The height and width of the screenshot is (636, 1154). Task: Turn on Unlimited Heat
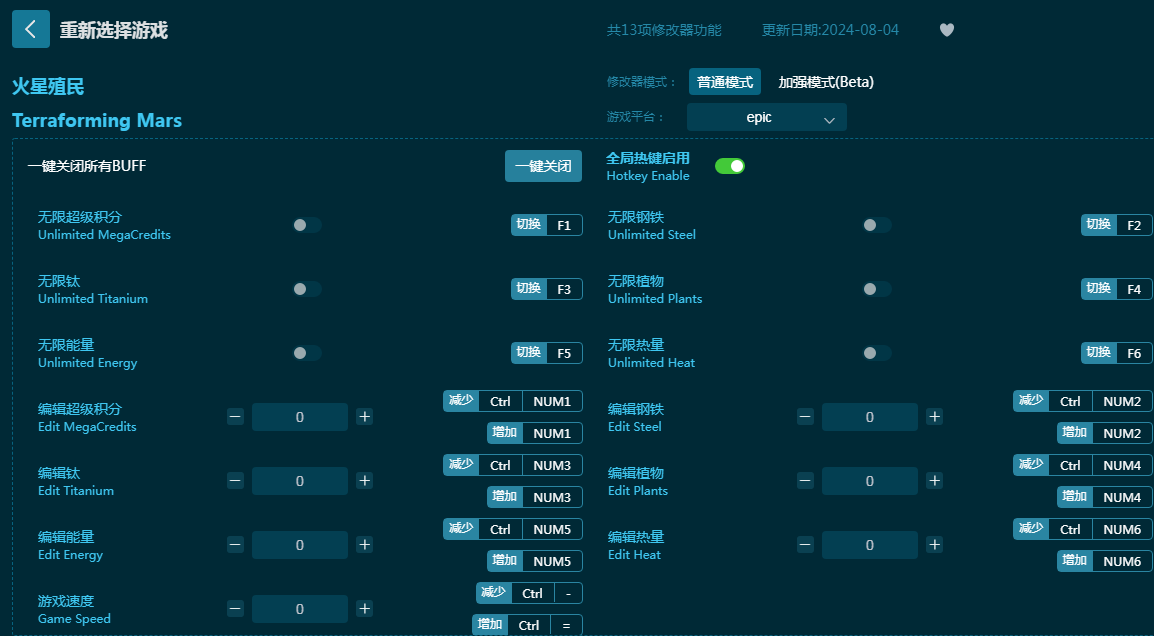pyautogui.click(x=877, y=353)
